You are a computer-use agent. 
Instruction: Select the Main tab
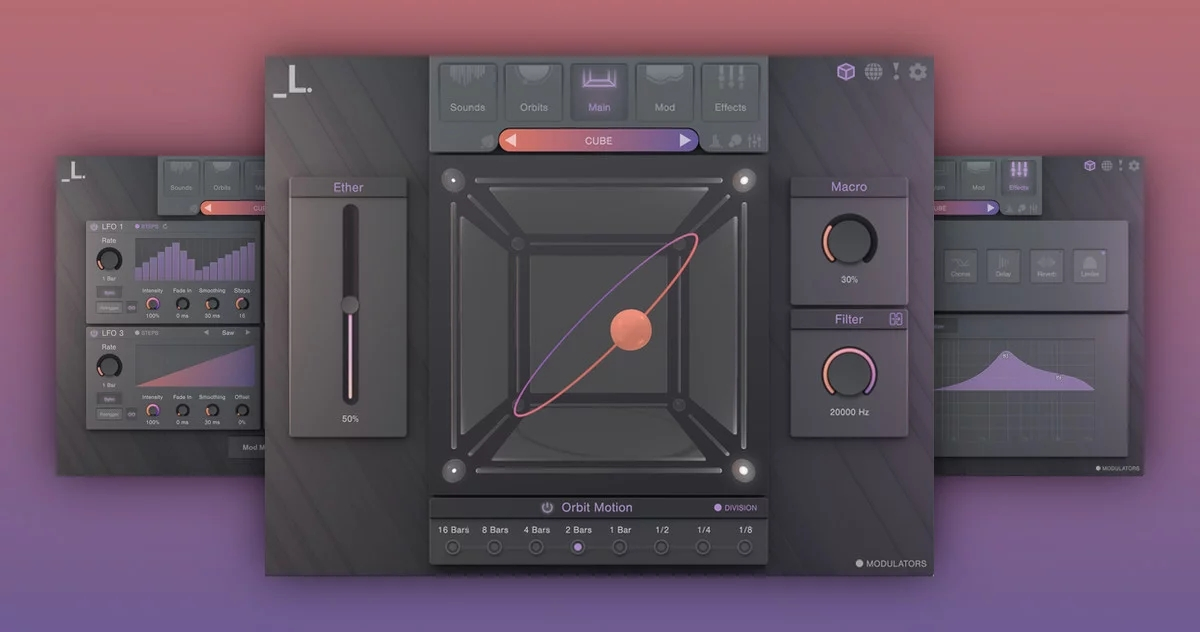[x=598, y=90]
